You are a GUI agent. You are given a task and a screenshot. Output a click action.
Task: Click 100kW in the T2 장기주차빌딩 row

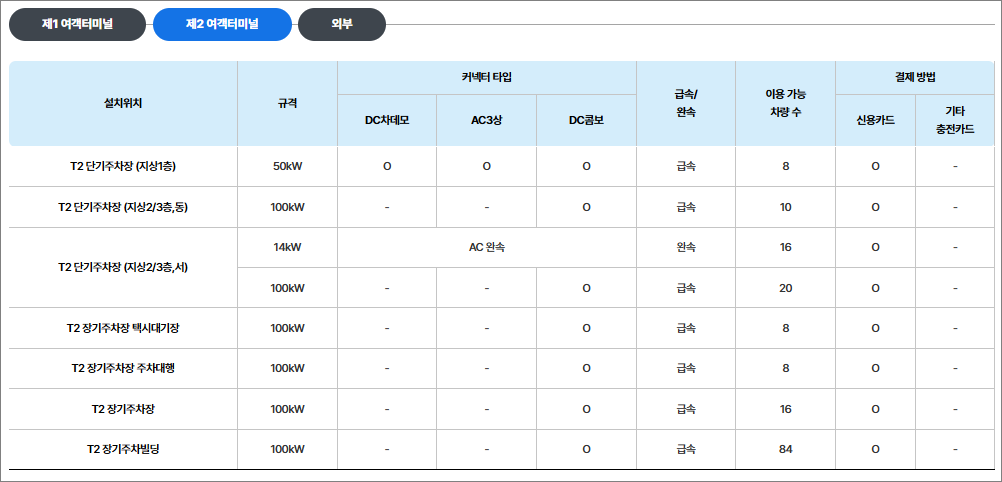(288, 449)
